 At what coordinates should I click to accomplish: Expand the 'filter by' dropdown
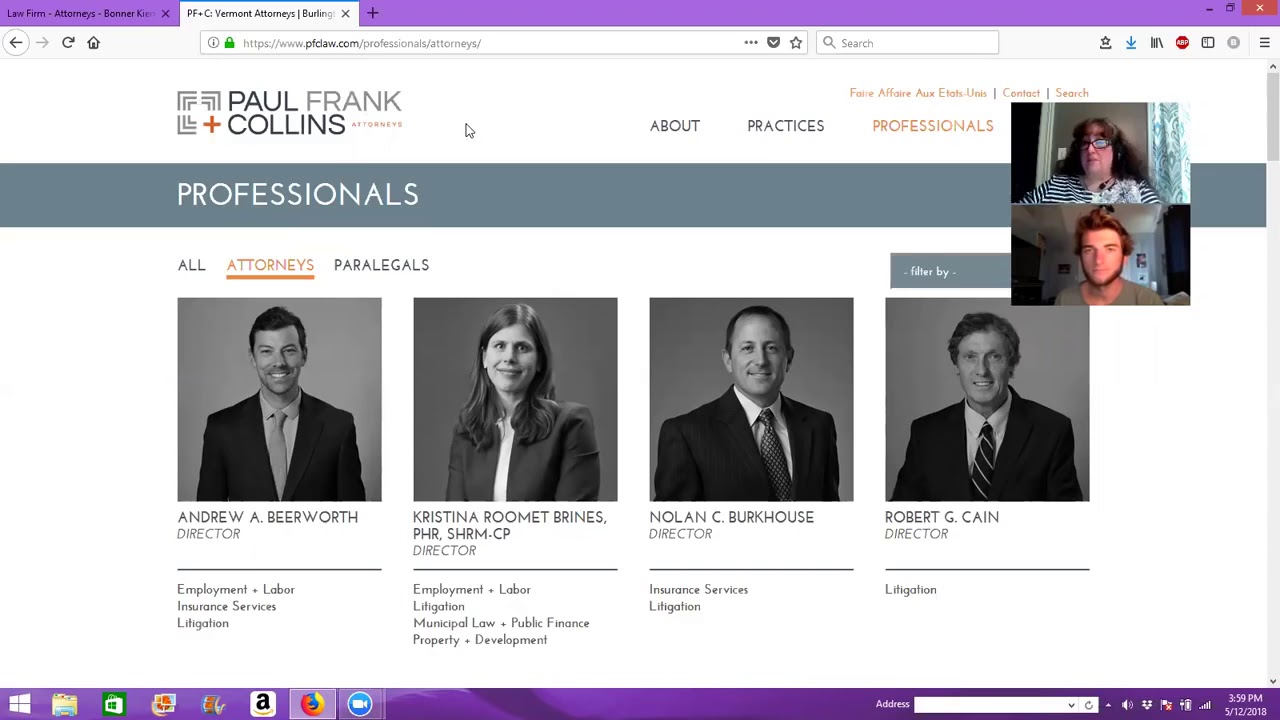950,271
